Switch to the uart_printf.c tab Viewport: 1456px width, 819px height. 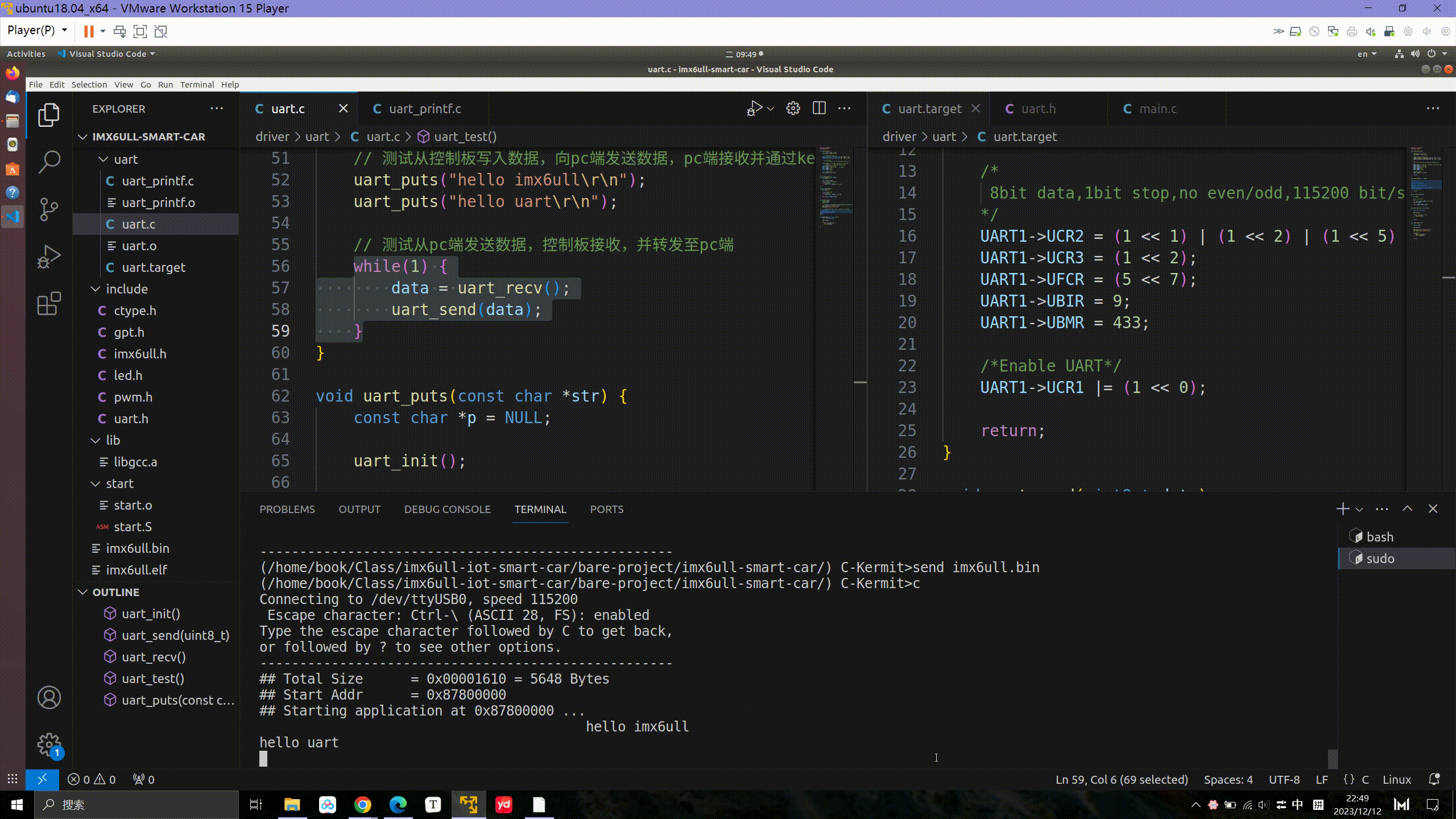pos(424,109)
